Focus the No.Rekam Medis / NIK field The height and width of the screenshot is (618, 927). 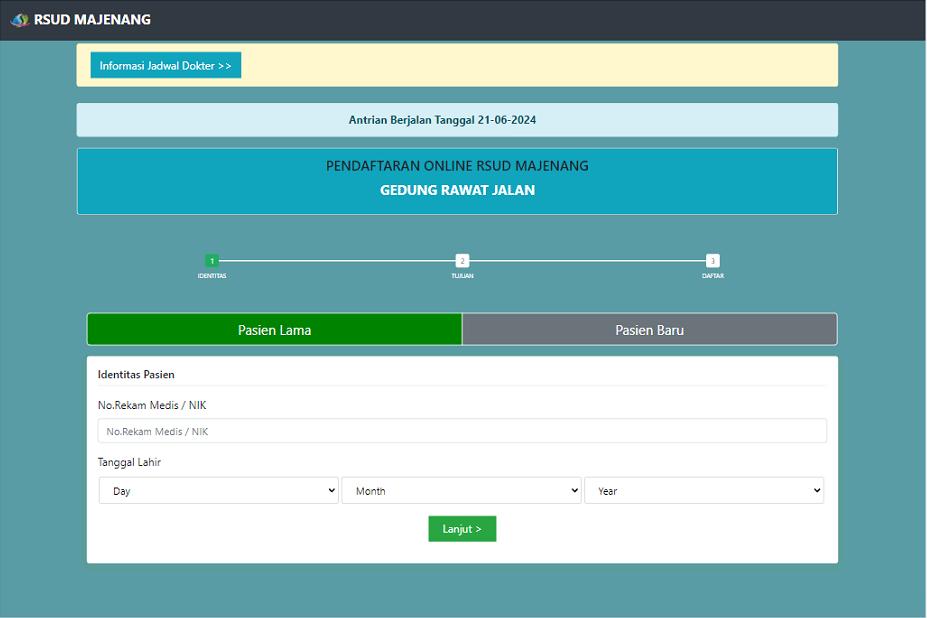(x=462, y=431)
